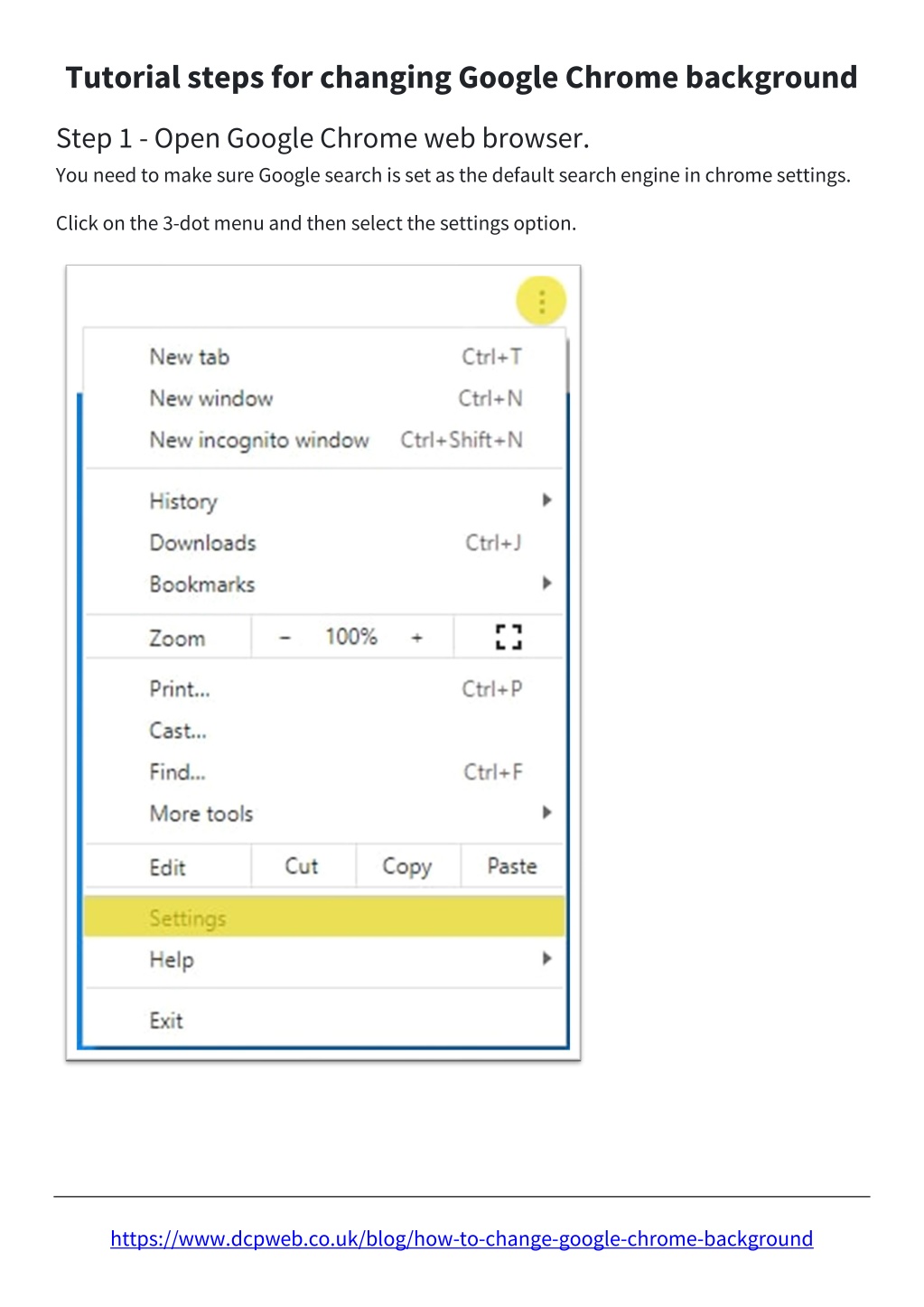
Task: Click the Paste button in Edit row
Action: [x=512, y=867]
